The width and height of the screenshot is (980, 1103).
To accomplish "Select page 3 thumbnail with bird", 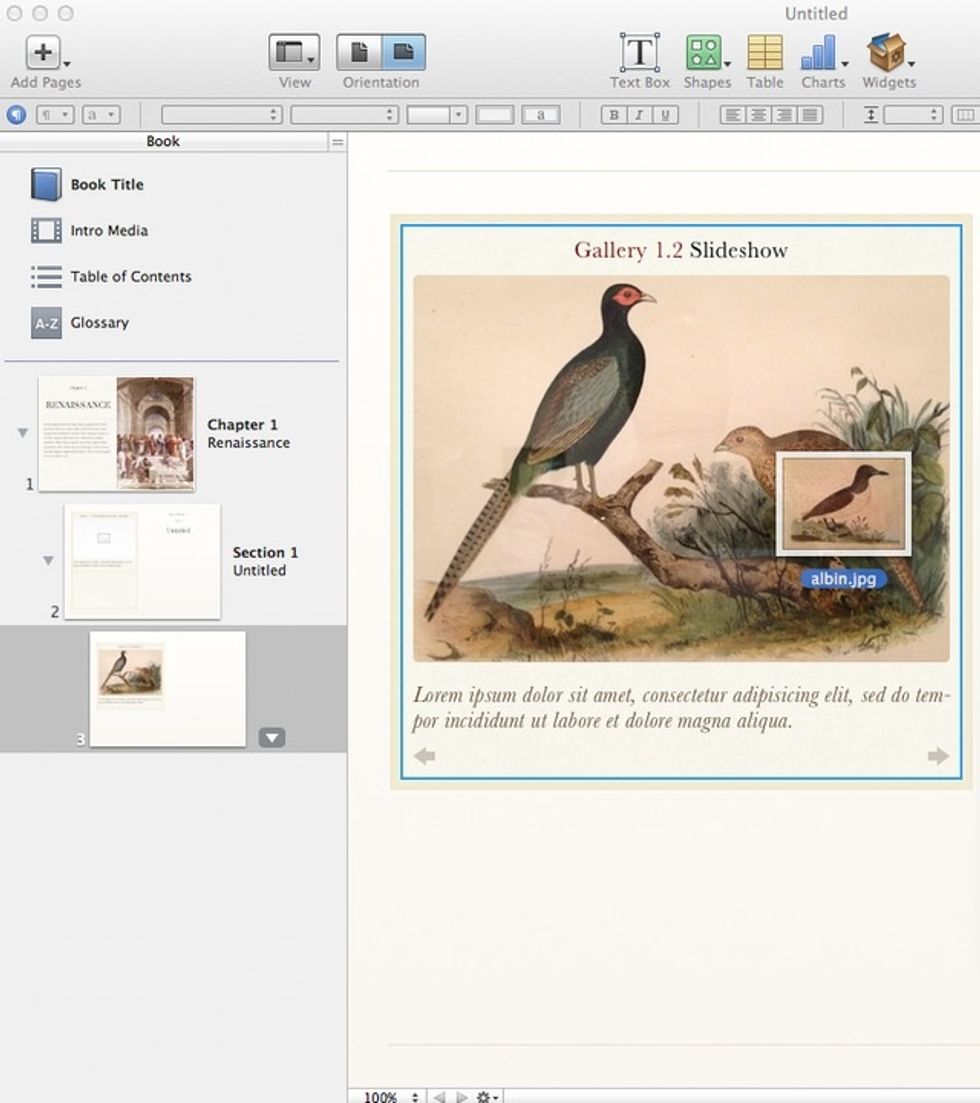I will pos(168,689).
